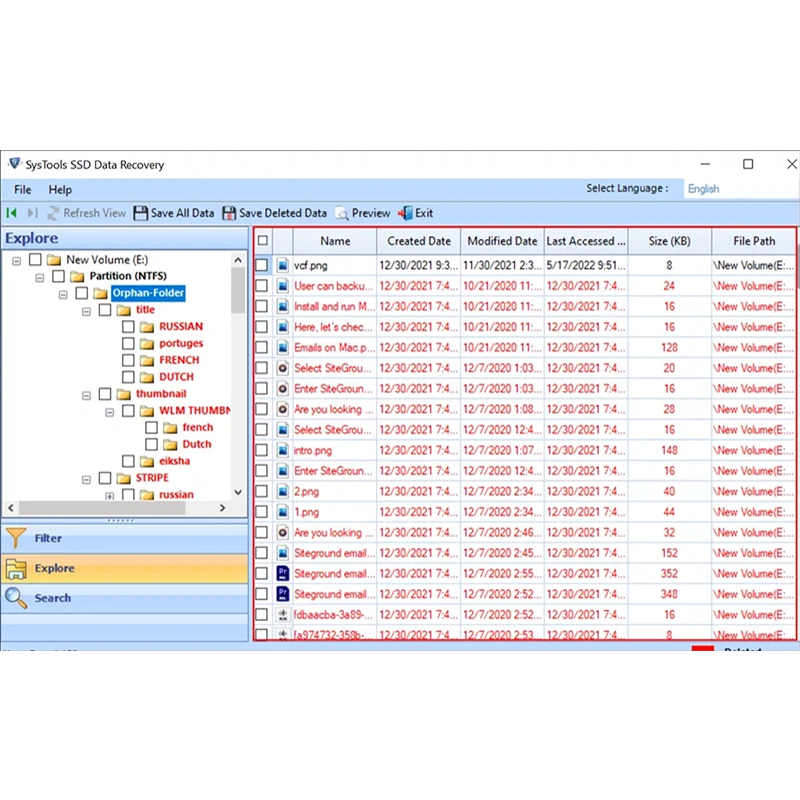The image size is (800, 800).
Task: Click the RUSSIAN folder icon in tree
Action: [147, 327]
